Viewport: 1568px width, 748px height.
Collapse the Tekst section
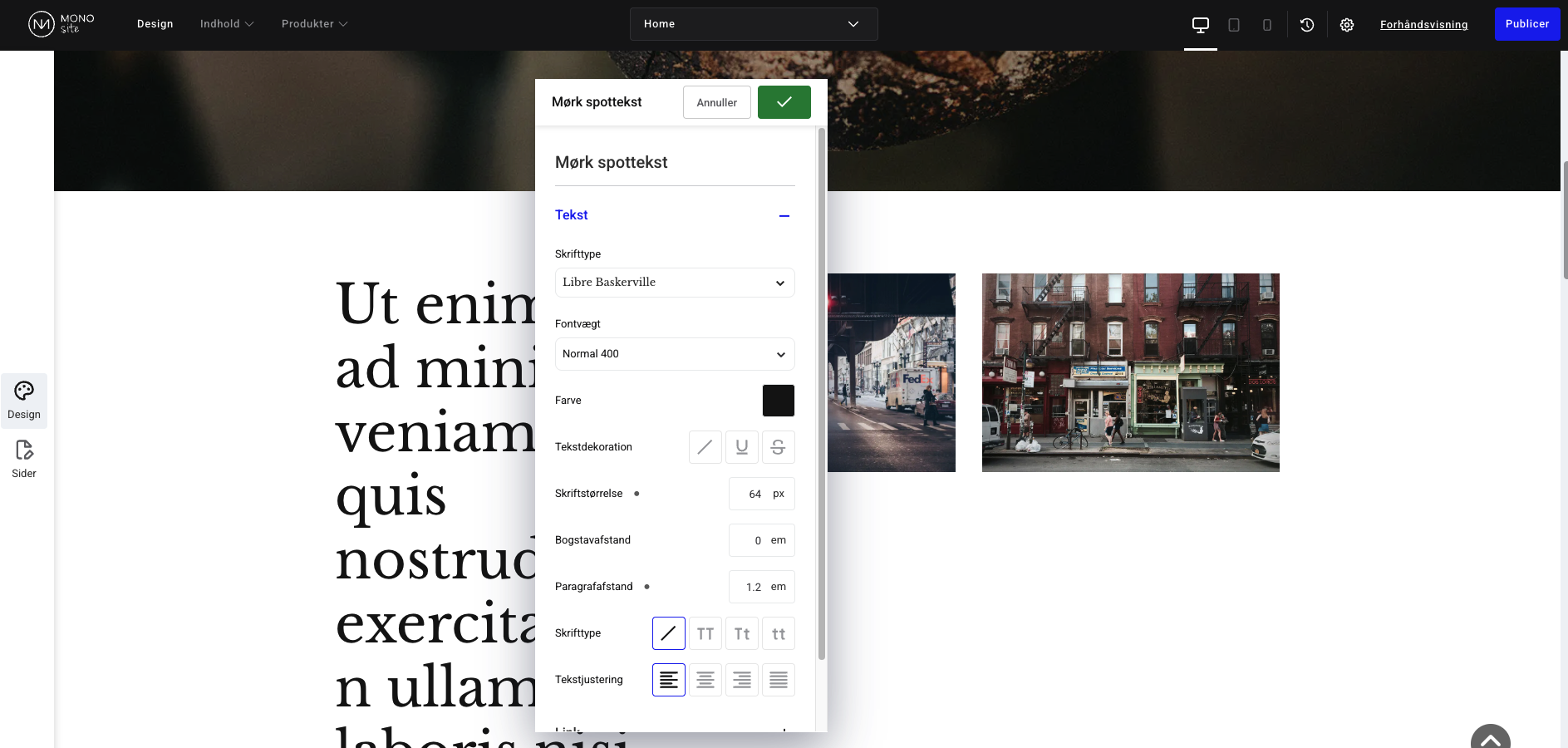pos(783,215)
